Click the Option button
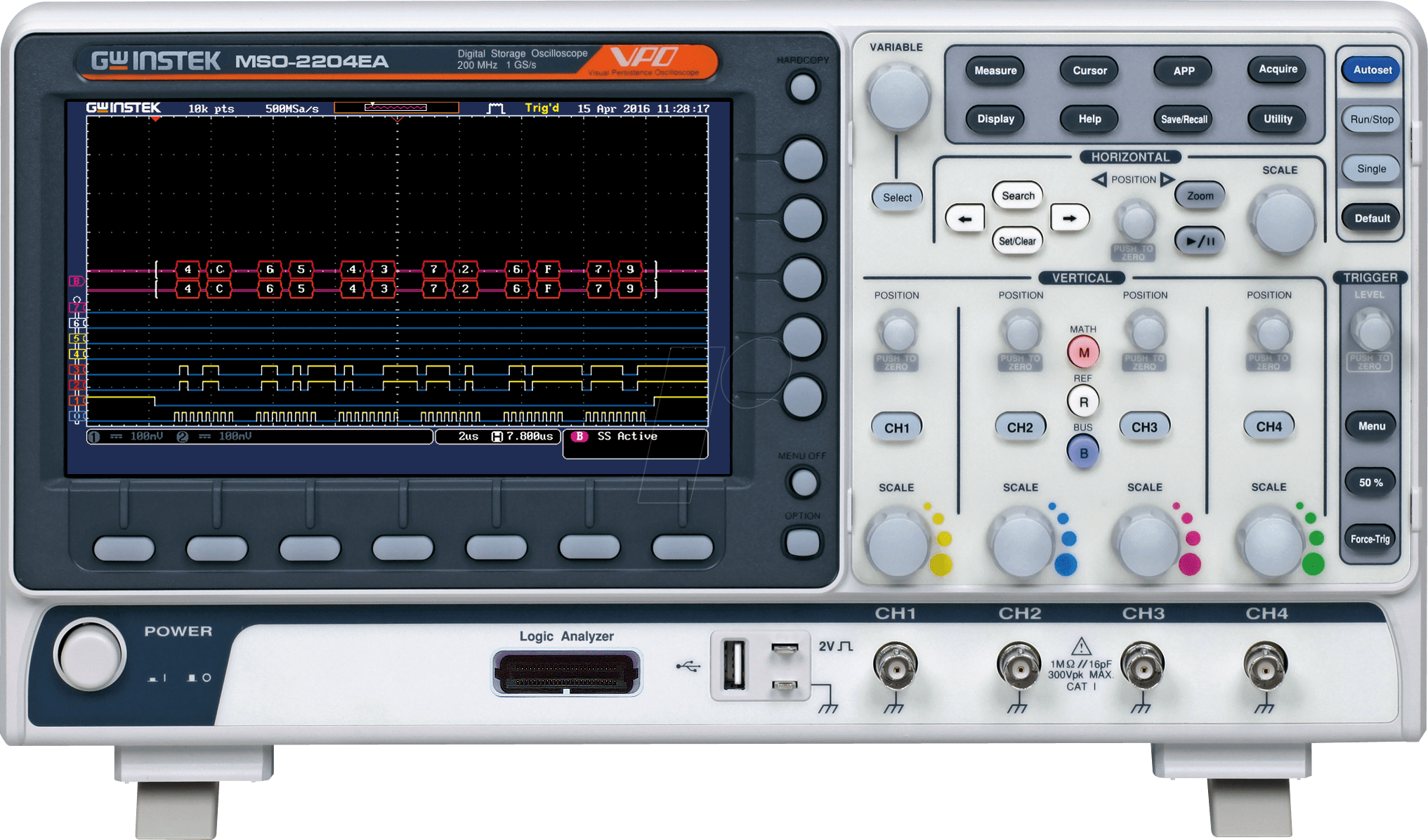 [801, 543]
